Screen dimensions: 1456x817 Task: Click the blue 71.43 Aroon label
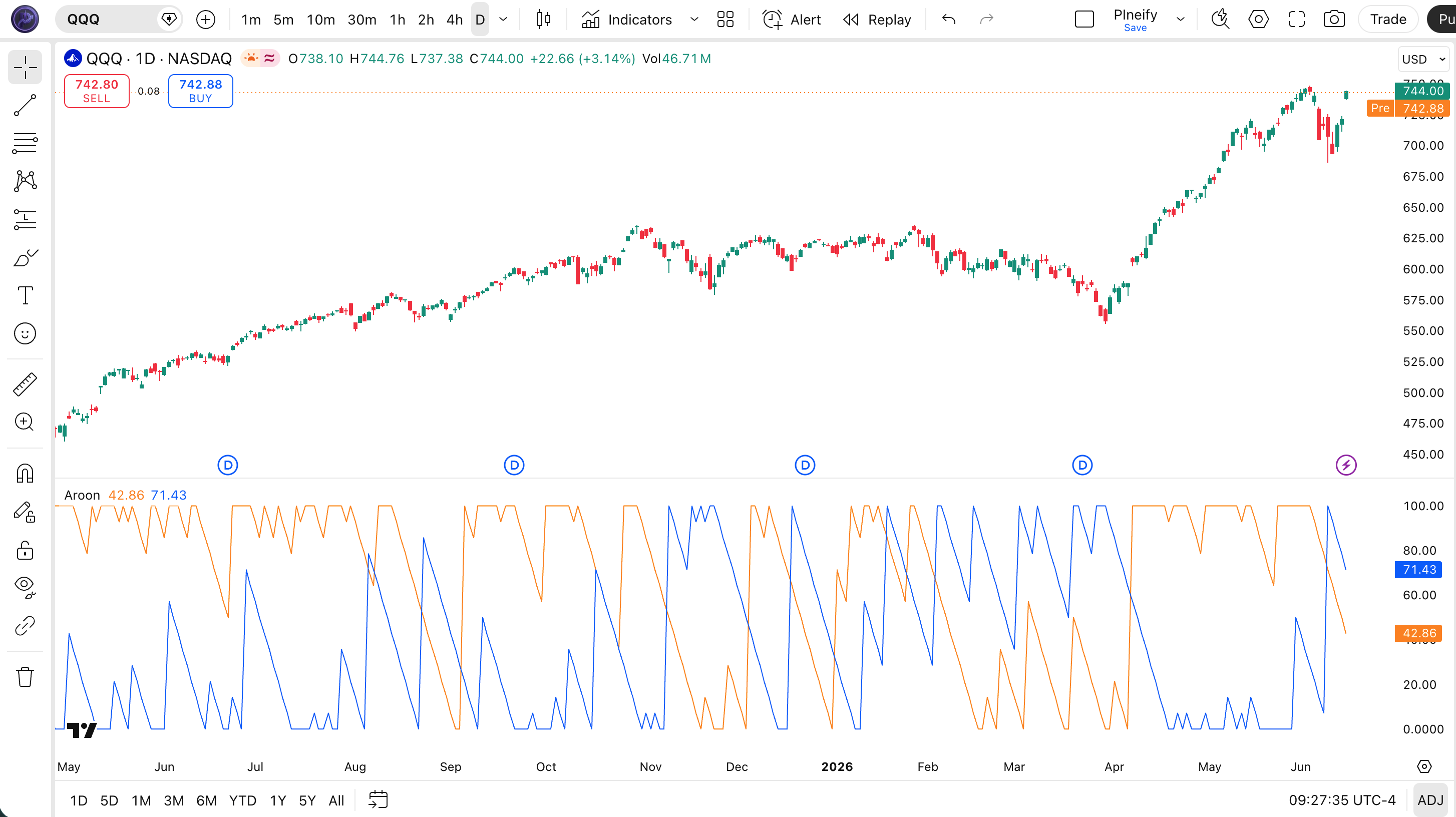point(1418,570)
